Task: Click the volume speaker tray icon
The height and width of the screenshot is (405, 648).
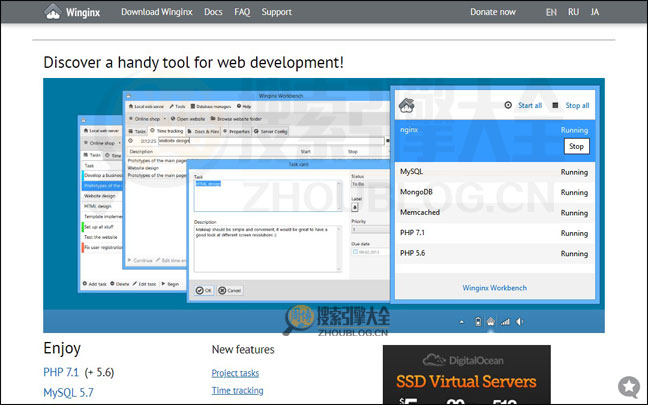Action: click(x=519, y=322)
